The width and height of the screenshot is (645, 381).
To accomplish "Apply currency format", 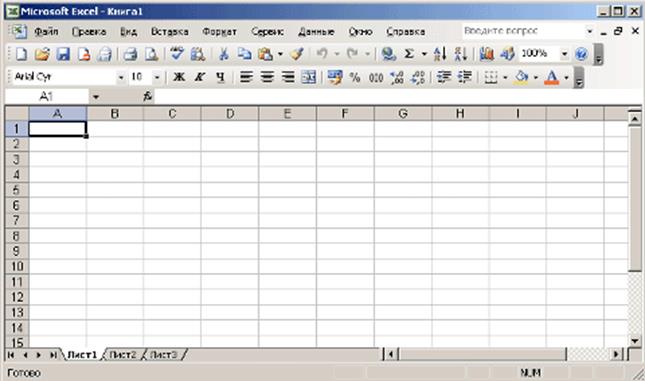I will (334, 77).
